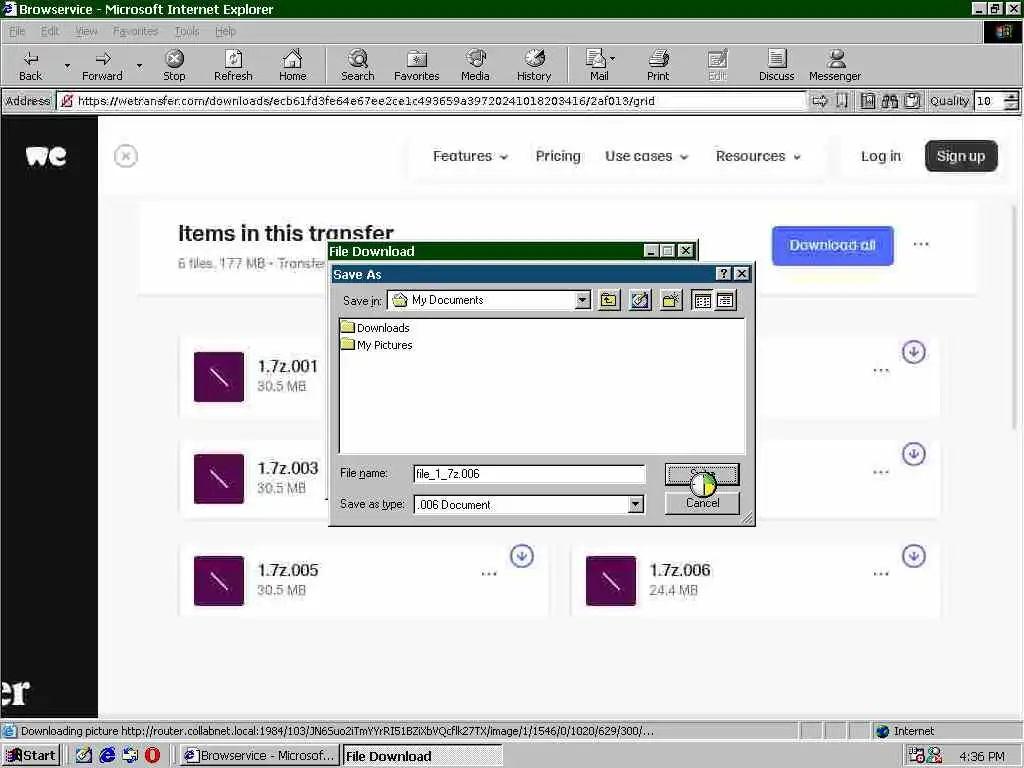Viewport: 1024px width, 768px height.
Task: Open the Save as type dropdown
Action: click(635, 504)
